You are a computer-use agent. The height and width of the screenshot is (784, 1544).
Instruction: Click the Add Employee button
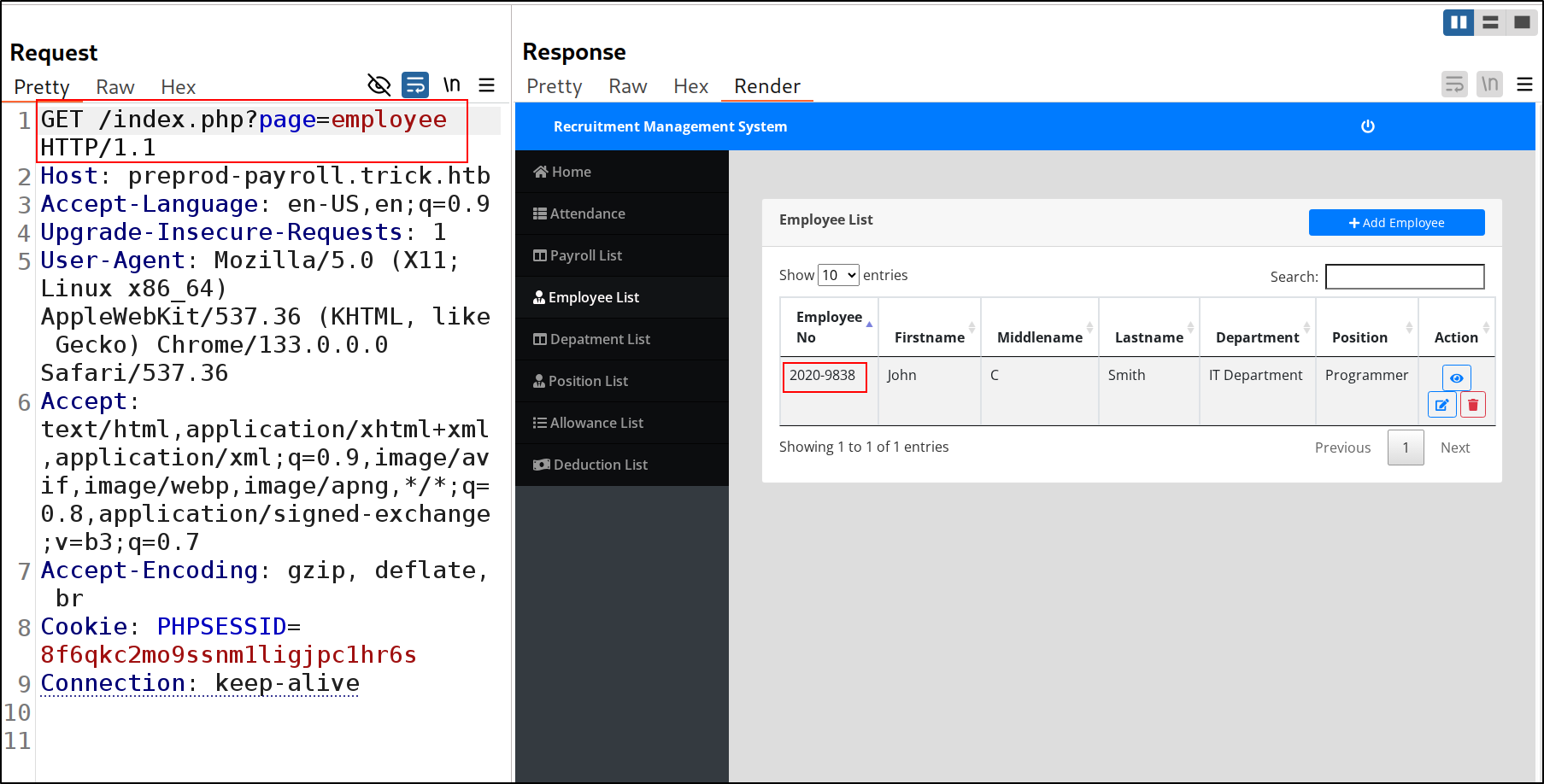pyautogui.click(x=1396, y=223)
